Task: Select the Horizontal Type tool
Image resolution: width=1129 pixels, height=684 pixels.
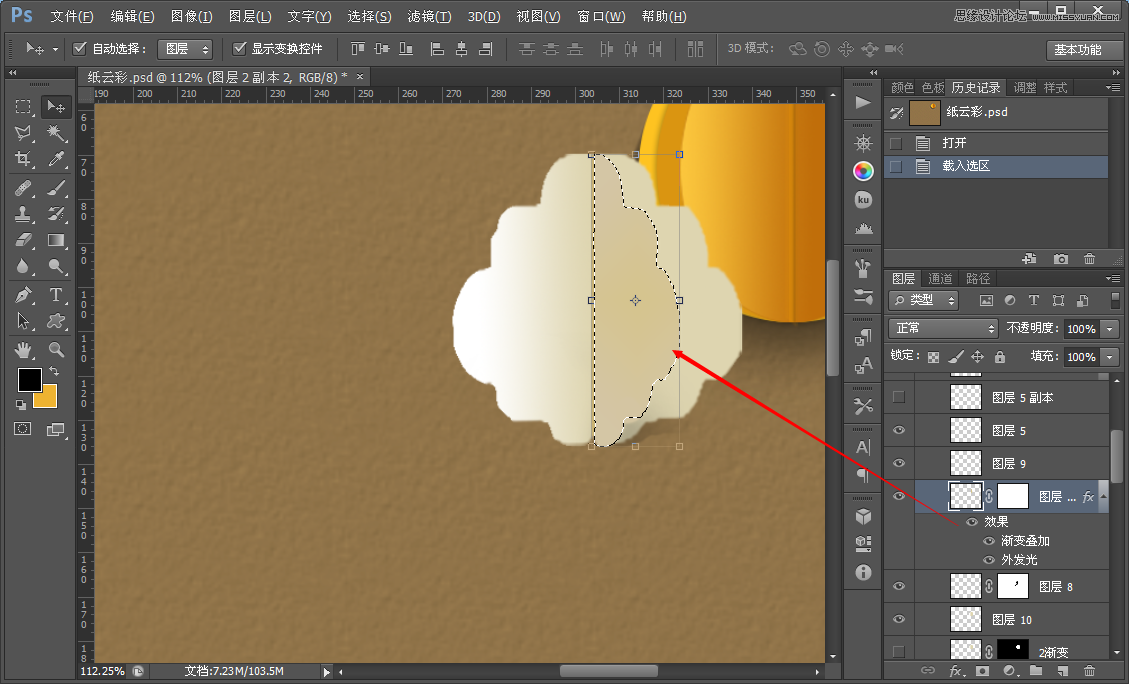Action: (x=55, y=294)
